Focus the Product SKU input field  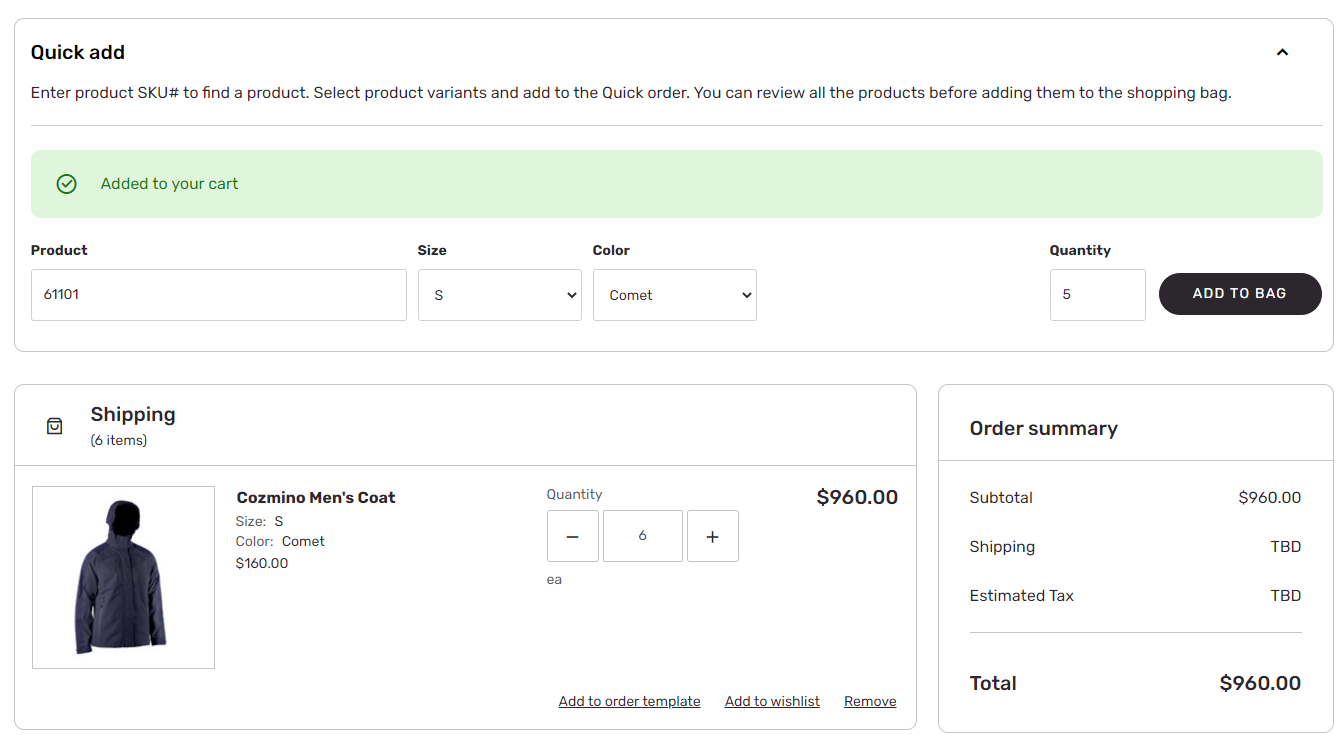point(219,295)
